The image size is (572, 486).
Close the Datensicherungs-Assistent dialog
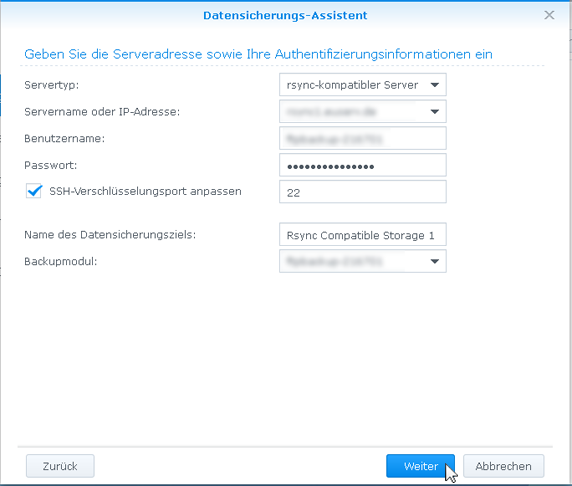(549, 15)
